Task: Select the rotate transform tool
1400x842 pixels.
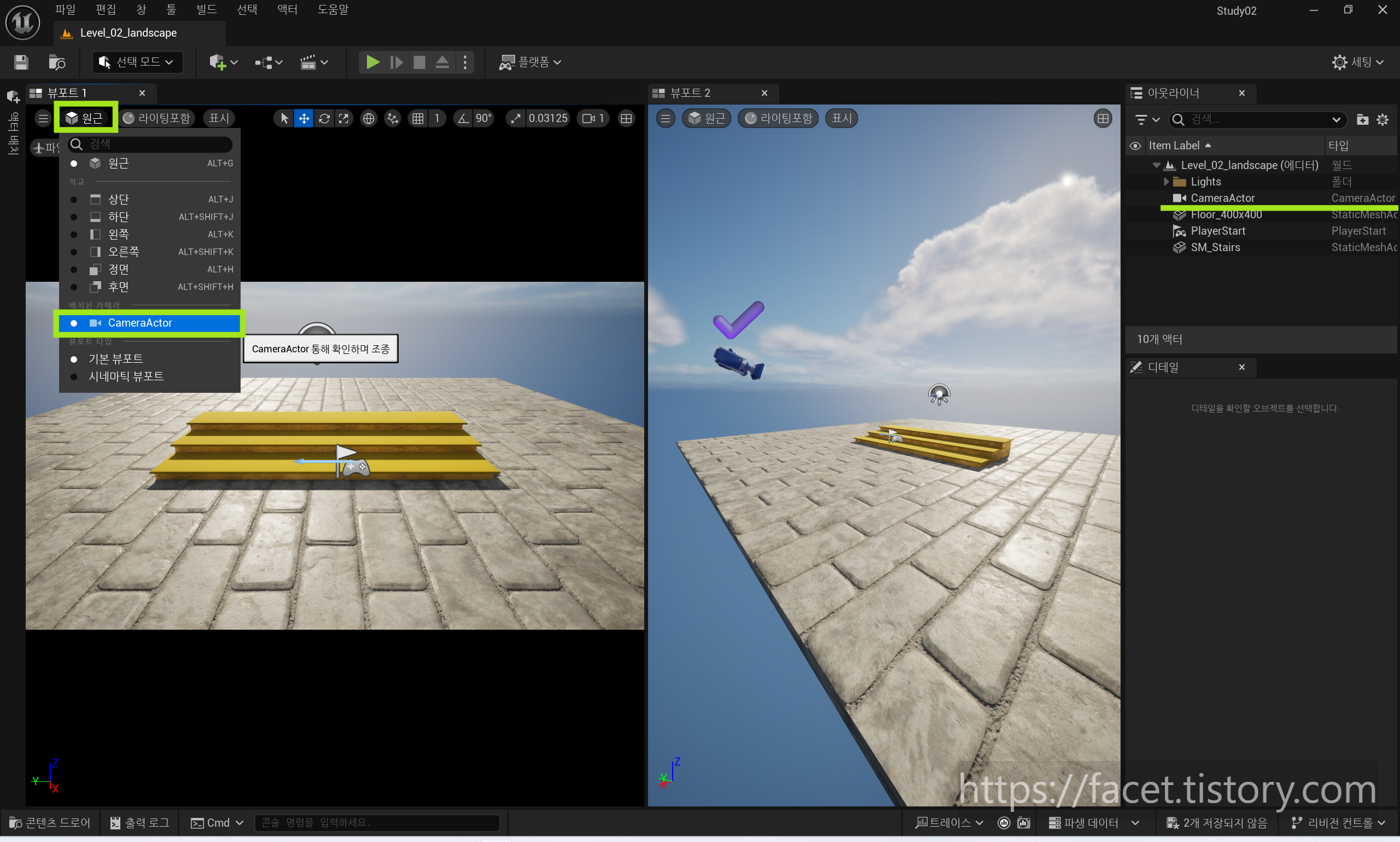Action: [324, 118]
